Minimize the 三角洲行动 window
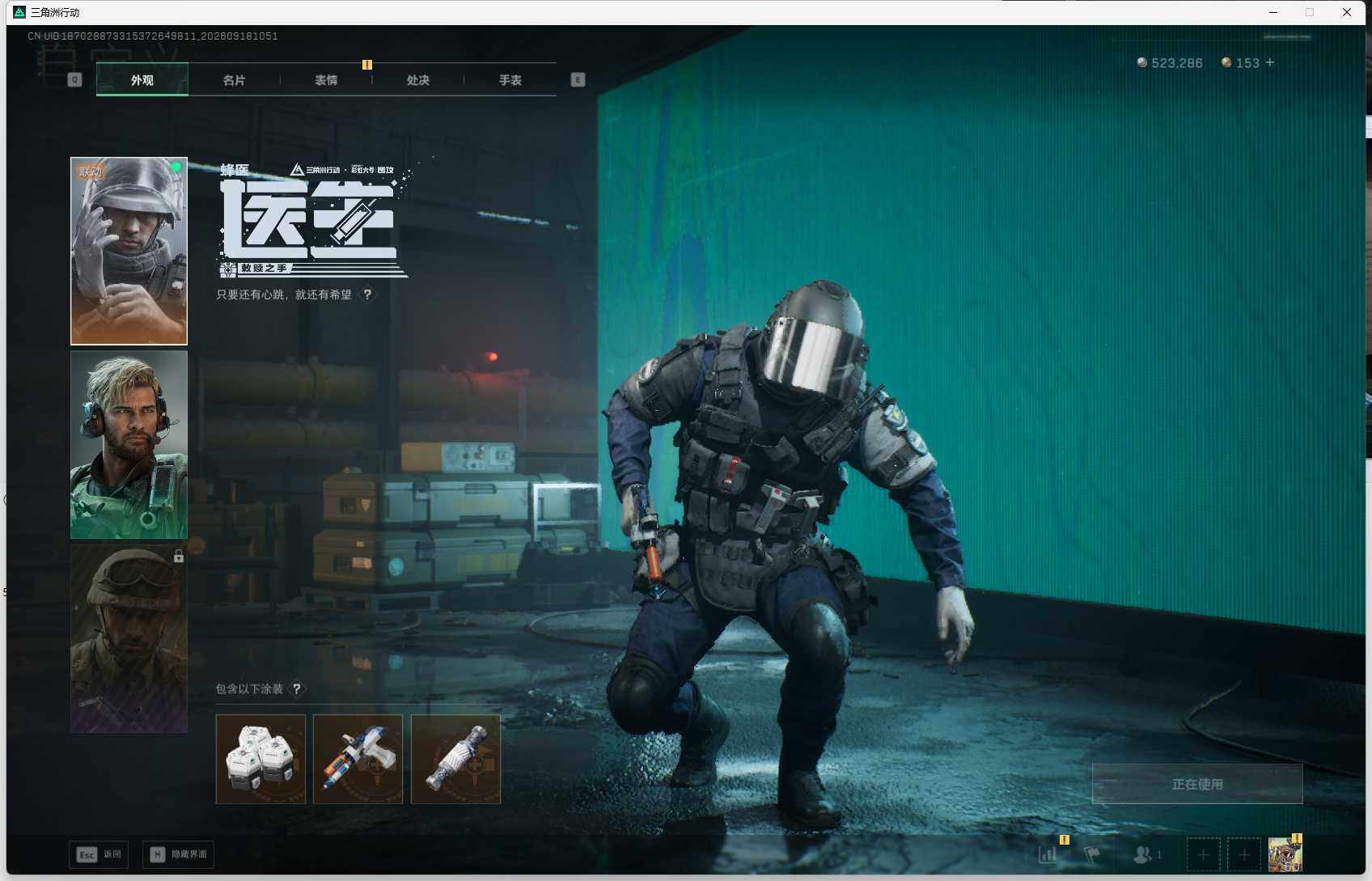The height and width of the screenshot is (881, 1372). point(1273,12)
